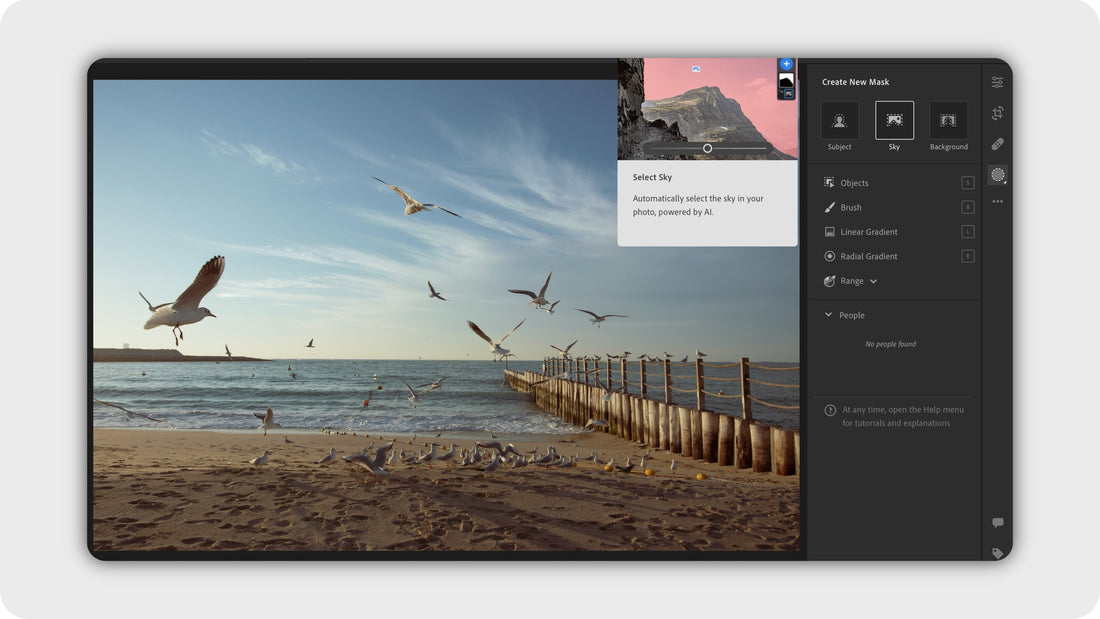Image resolution: width=1100 pixels, height=619 pixels.
Task: Select the Crop tool
Action: coord(997,113)
